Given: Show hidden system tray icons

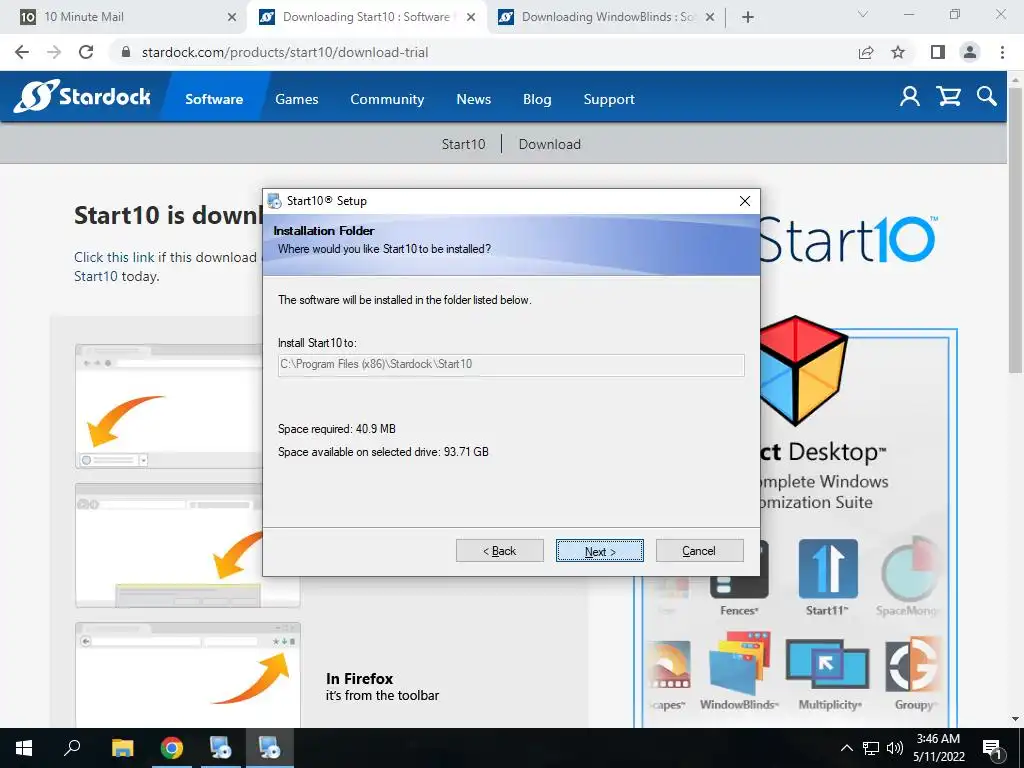Looking at the screenshot, I should coord(846,748).
